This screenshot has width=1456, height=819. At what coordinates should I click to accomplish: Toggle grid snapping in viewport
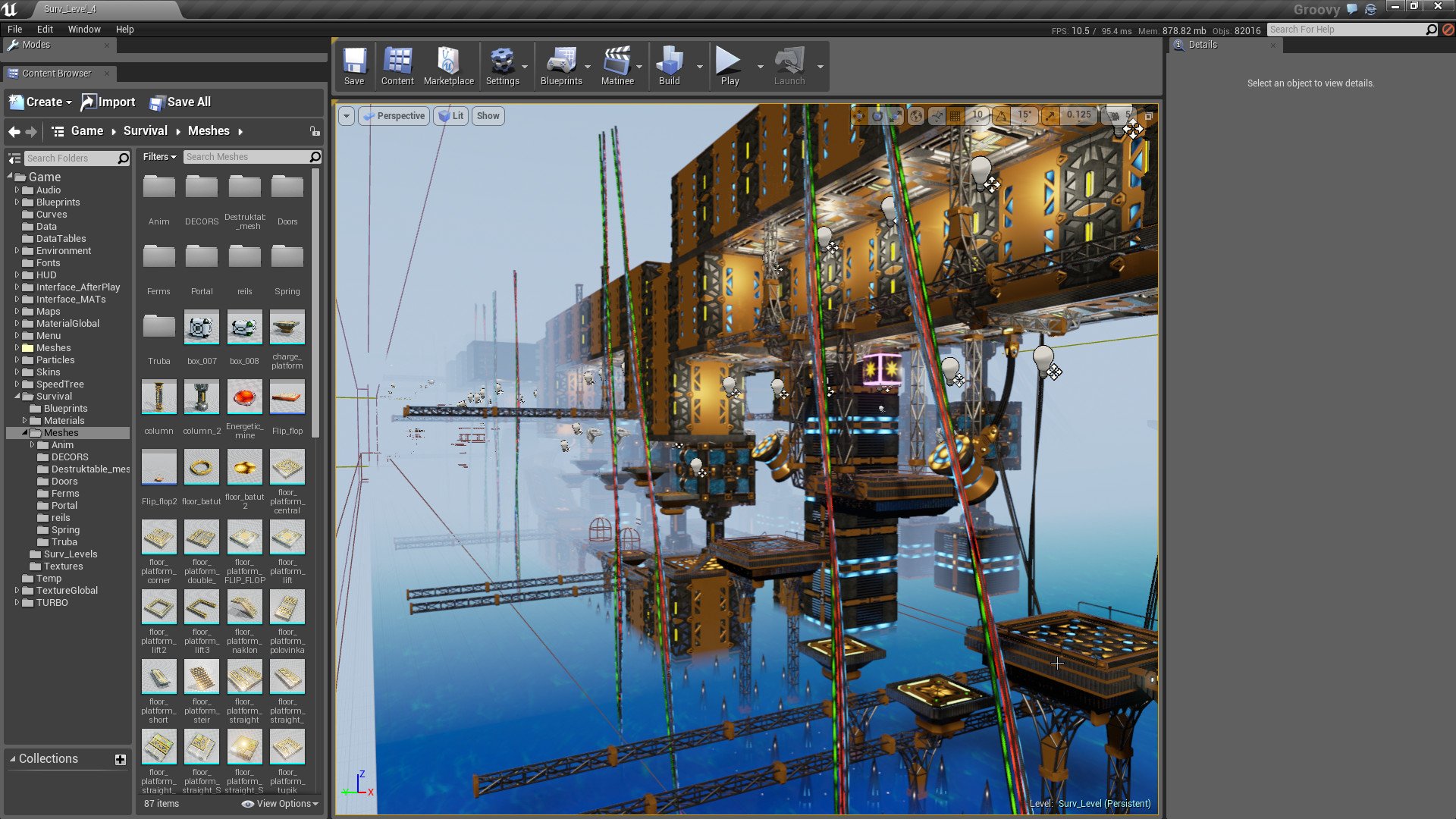tap(955, 116)
